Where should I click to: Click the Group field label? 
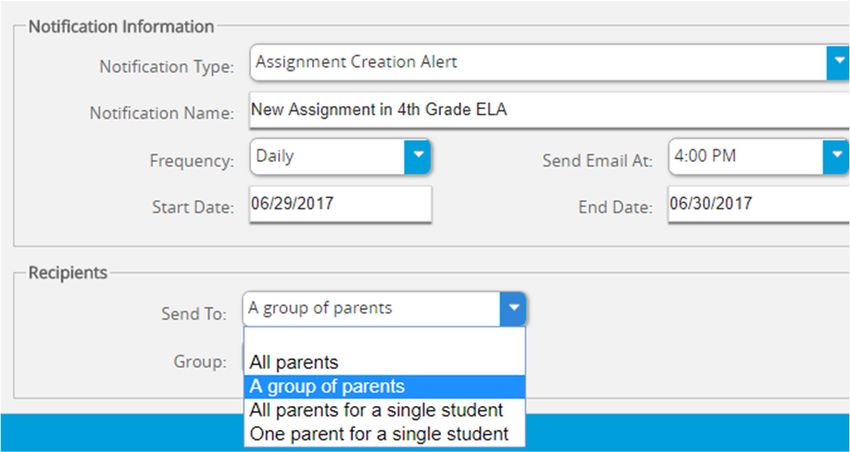[200, 361]
